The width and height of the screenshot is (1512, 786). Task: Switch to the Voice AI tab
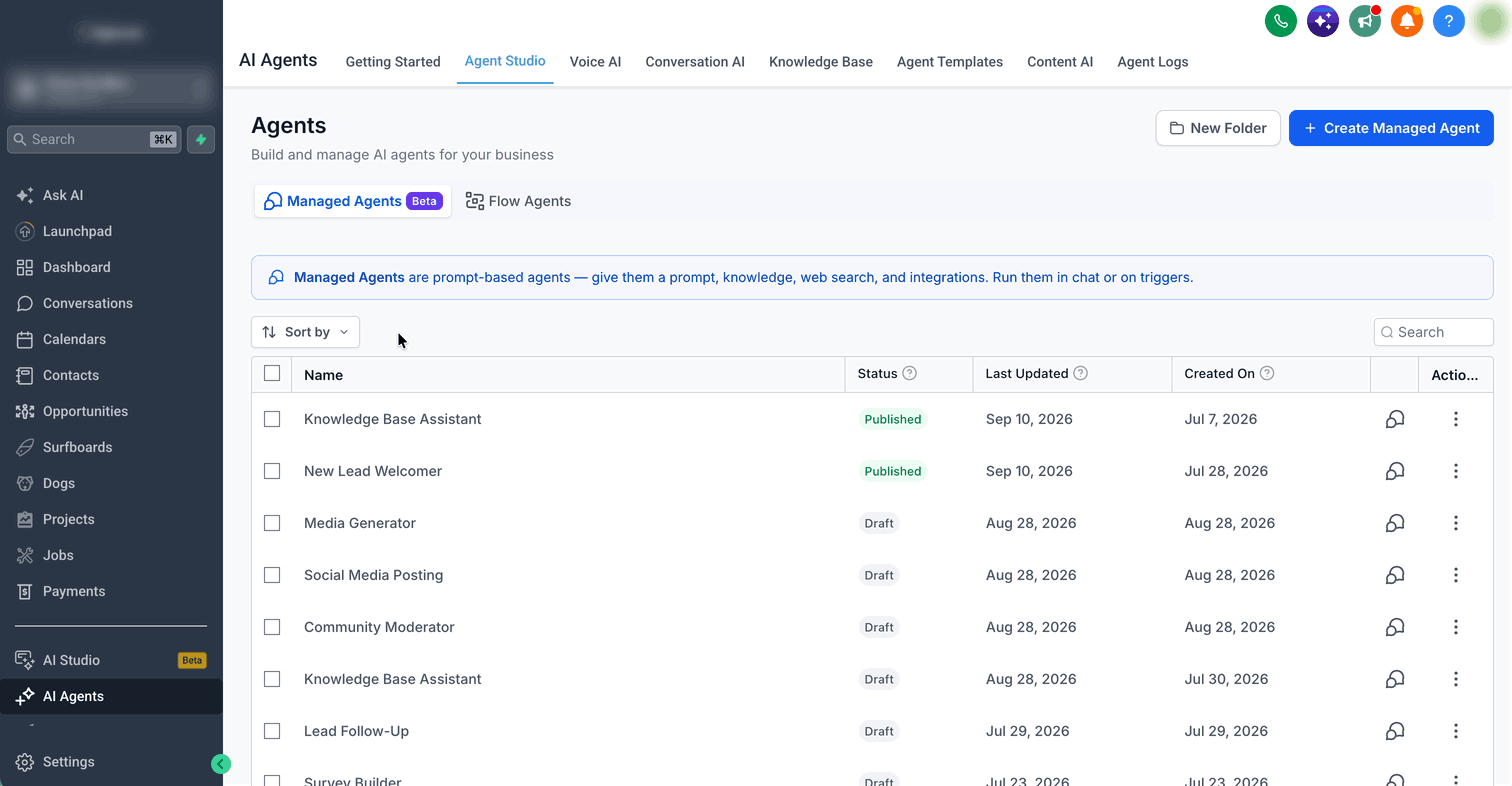coord(595,62)
